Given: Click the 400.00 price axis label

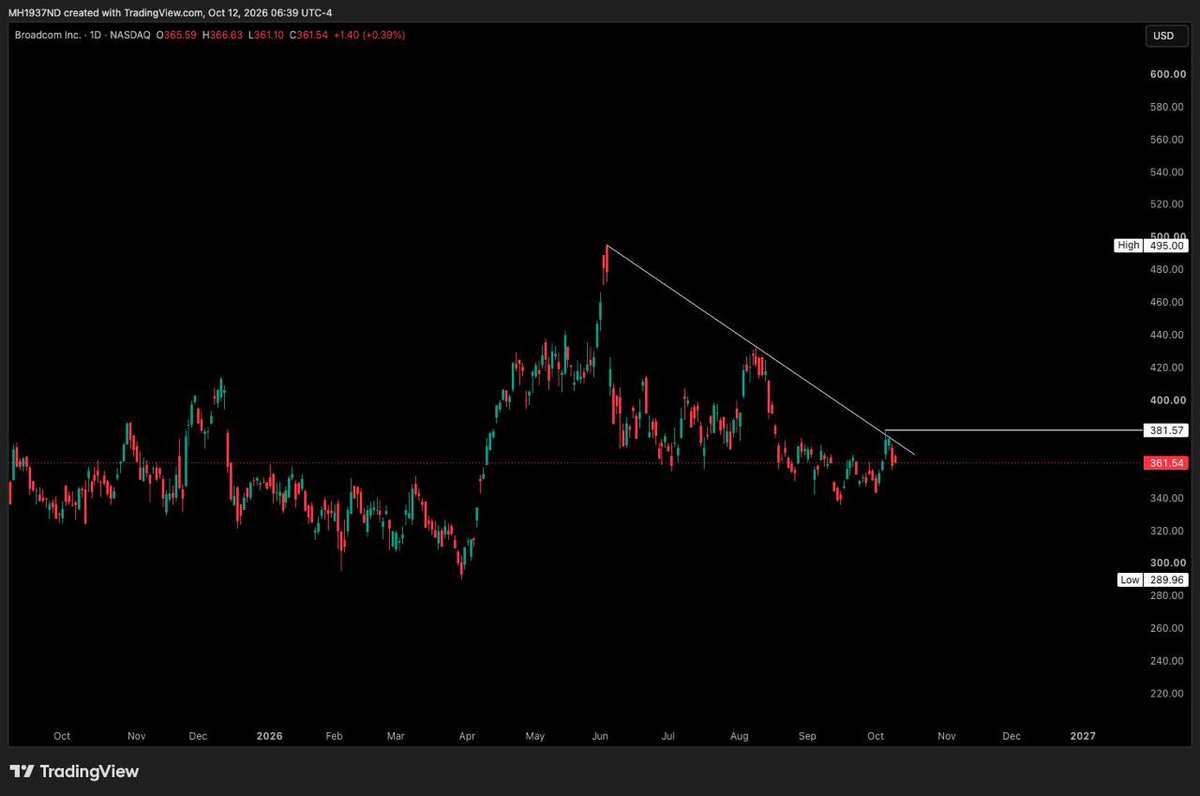Looking at the screenshot, I should coord(1167,400).
